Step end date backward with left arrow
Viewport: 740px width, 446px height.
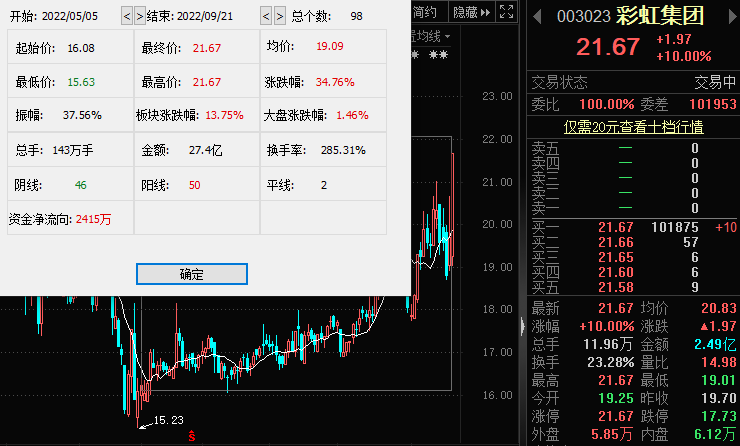(266, 17)
